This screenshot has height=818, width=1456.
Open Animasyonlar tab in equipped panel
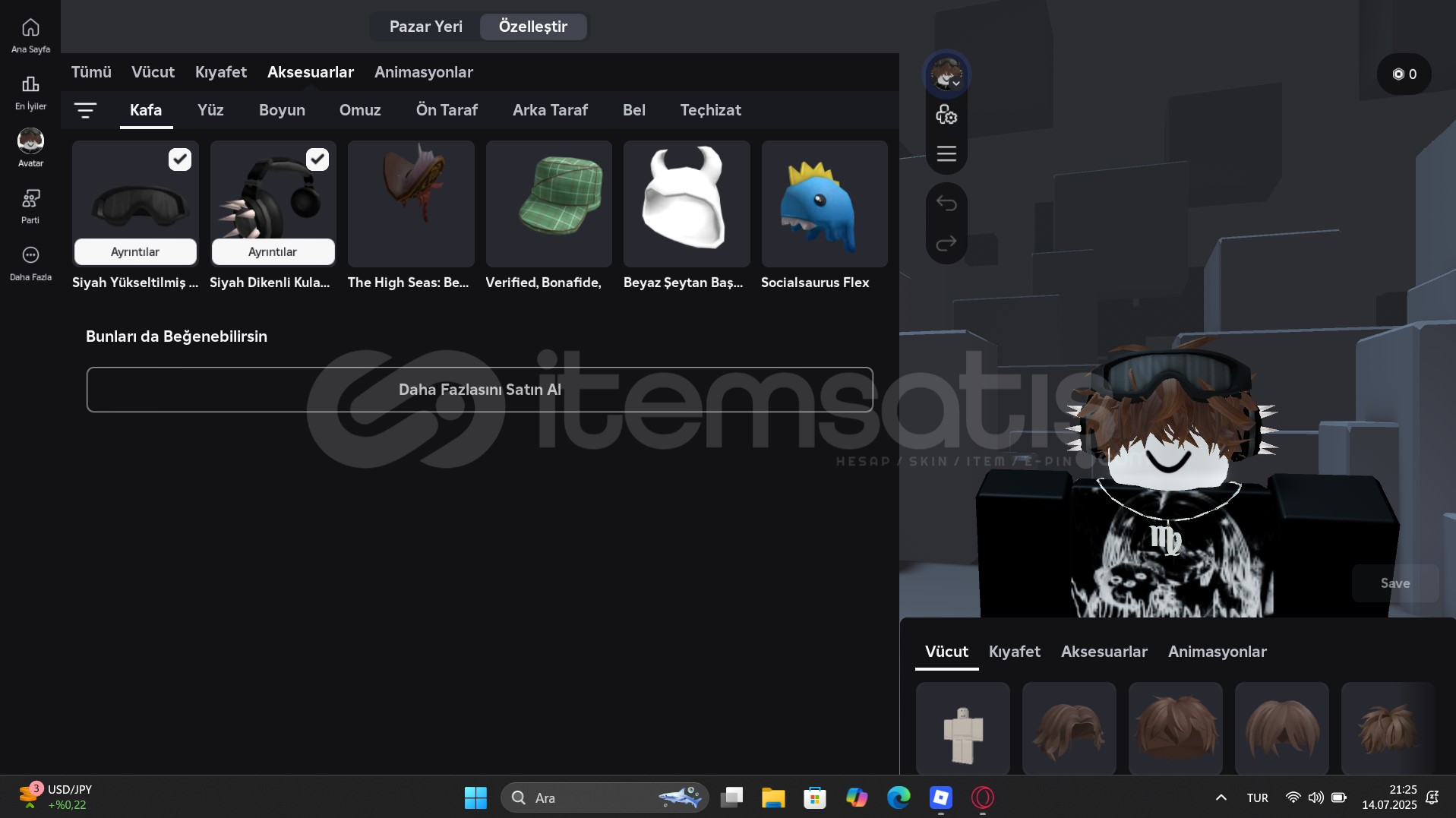pyautogui.click(x=1217, y=652)
